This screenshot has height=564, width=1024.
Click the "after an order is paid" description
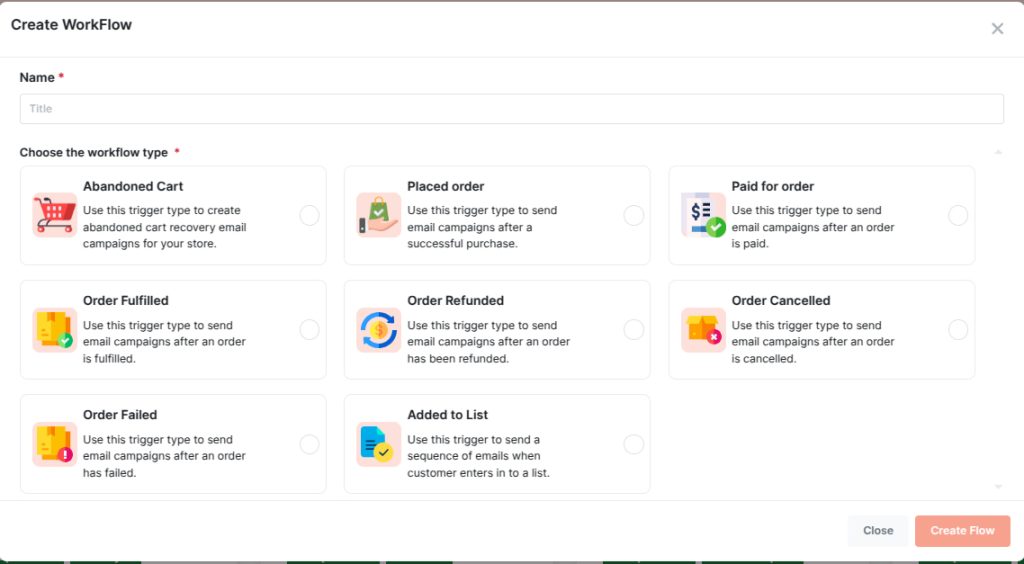[812, 227]
